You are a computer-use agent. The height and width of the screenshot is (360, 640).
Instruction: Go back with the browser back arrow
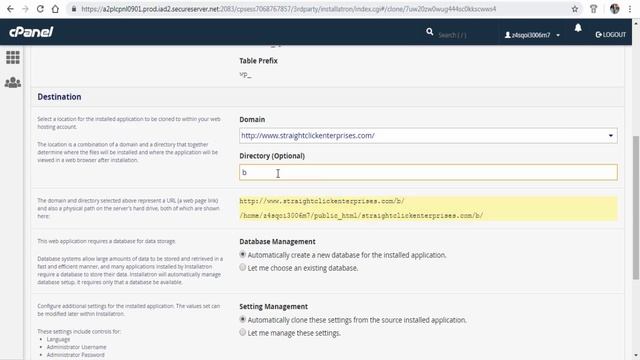coord(10,9)
